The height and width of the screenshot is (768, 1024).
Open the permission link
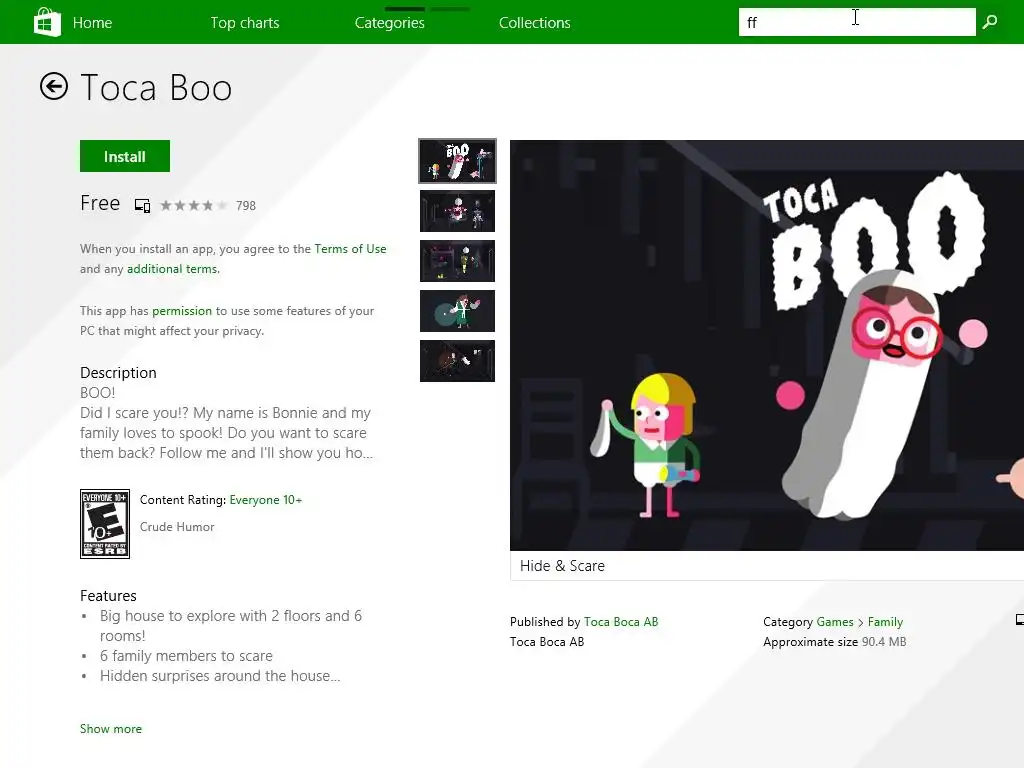(x=182, y=312)
